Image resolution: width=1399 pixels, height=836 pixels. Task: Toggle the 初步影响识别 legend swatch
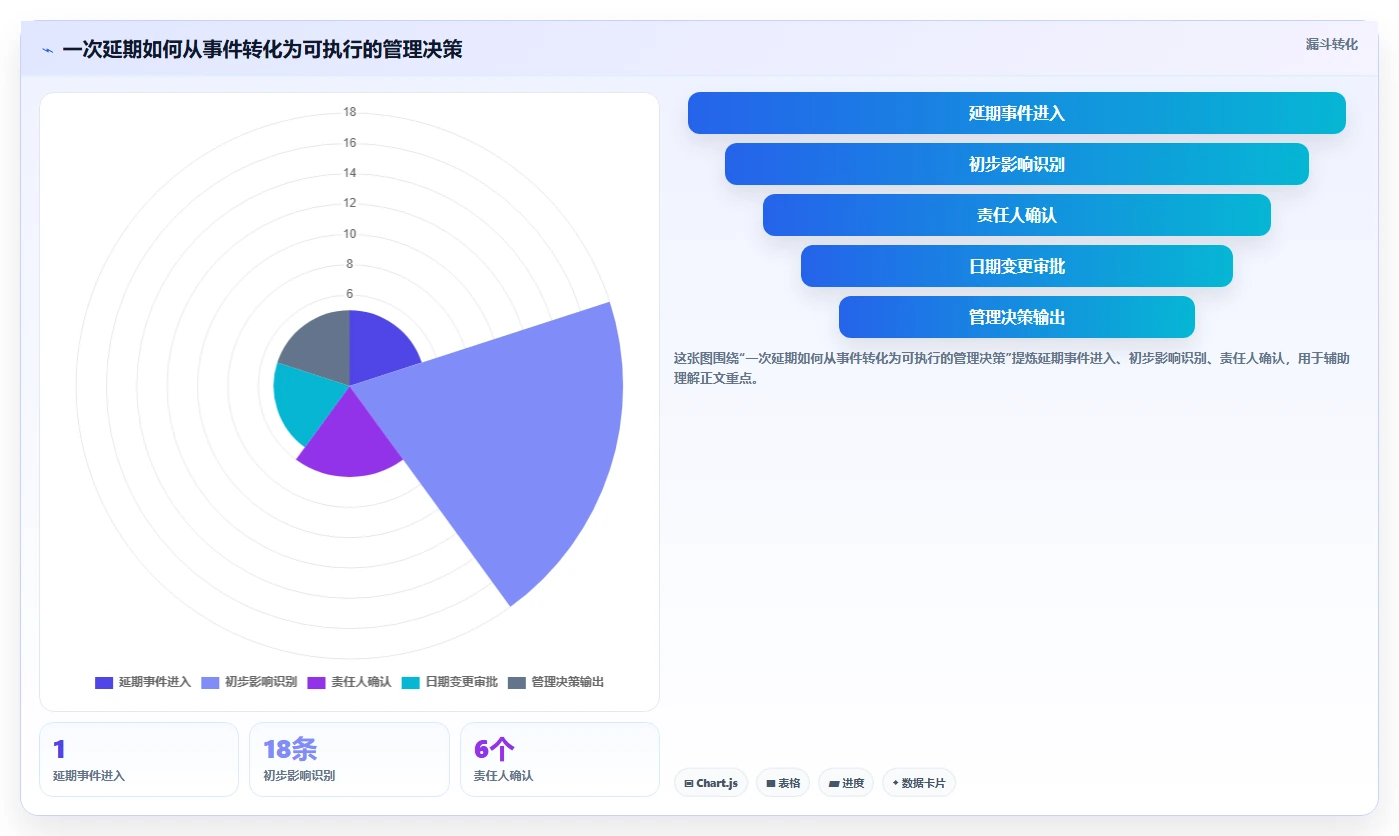(x=210, y=682)
